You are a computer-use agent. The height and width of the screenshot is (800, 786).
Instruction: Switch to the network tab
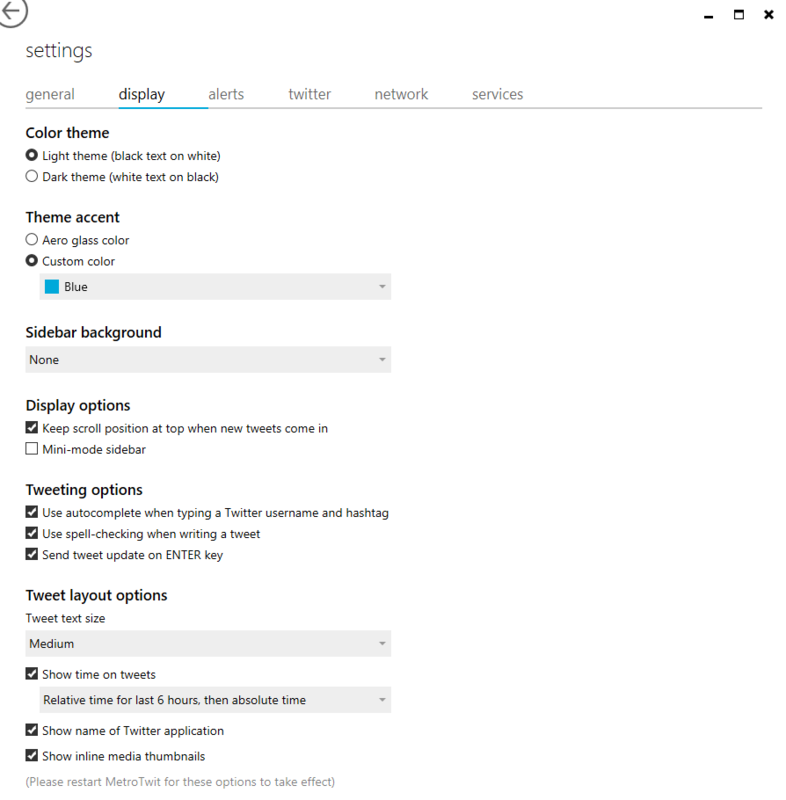point(401,94)
